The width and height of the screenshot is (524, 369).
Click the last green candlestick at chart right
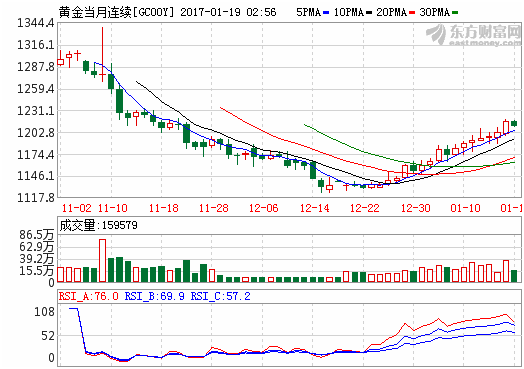point(514,123)
